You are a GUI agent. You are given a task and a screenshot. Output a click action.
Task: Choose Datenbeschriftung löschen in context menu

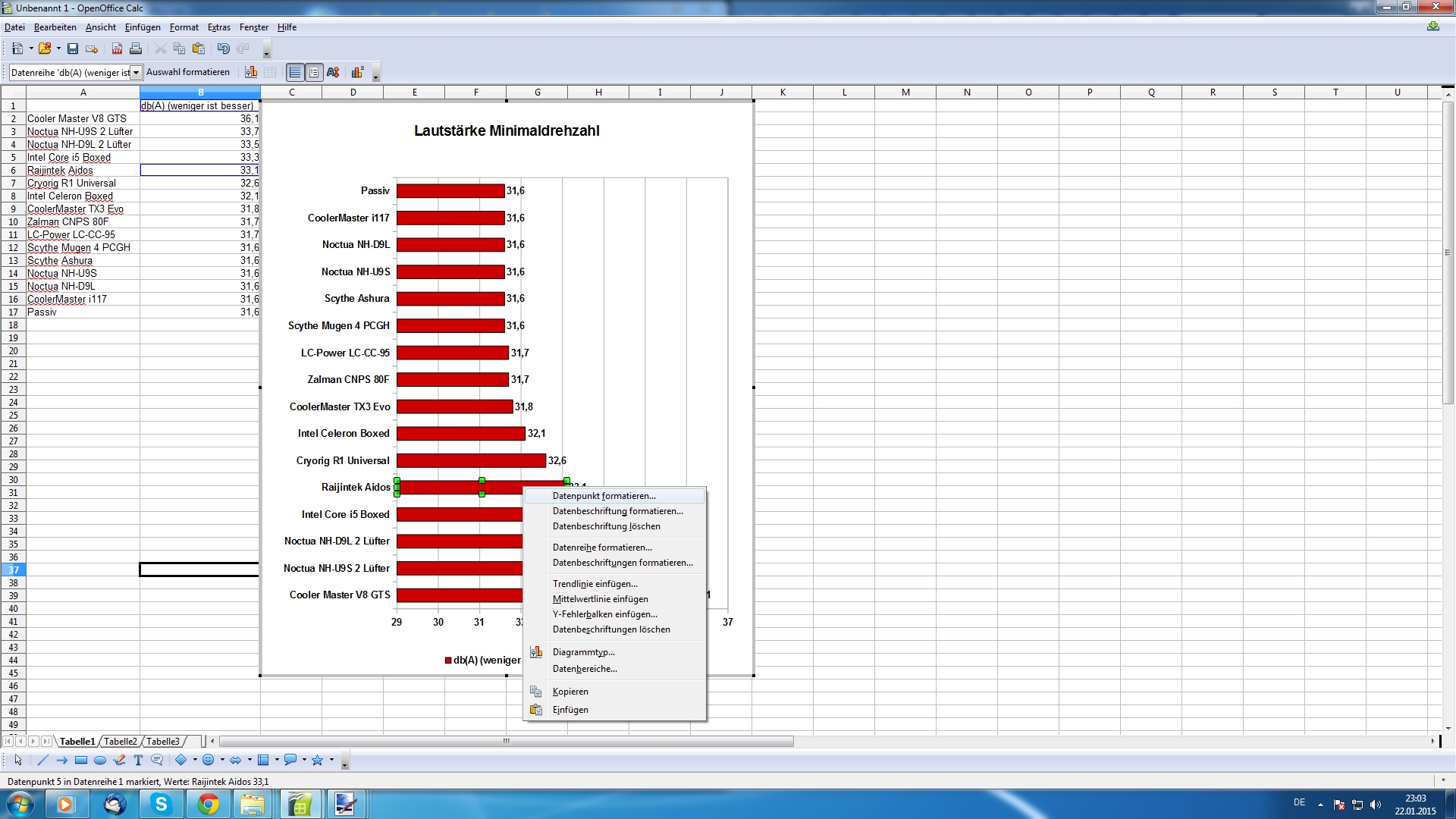coord(614,526)
